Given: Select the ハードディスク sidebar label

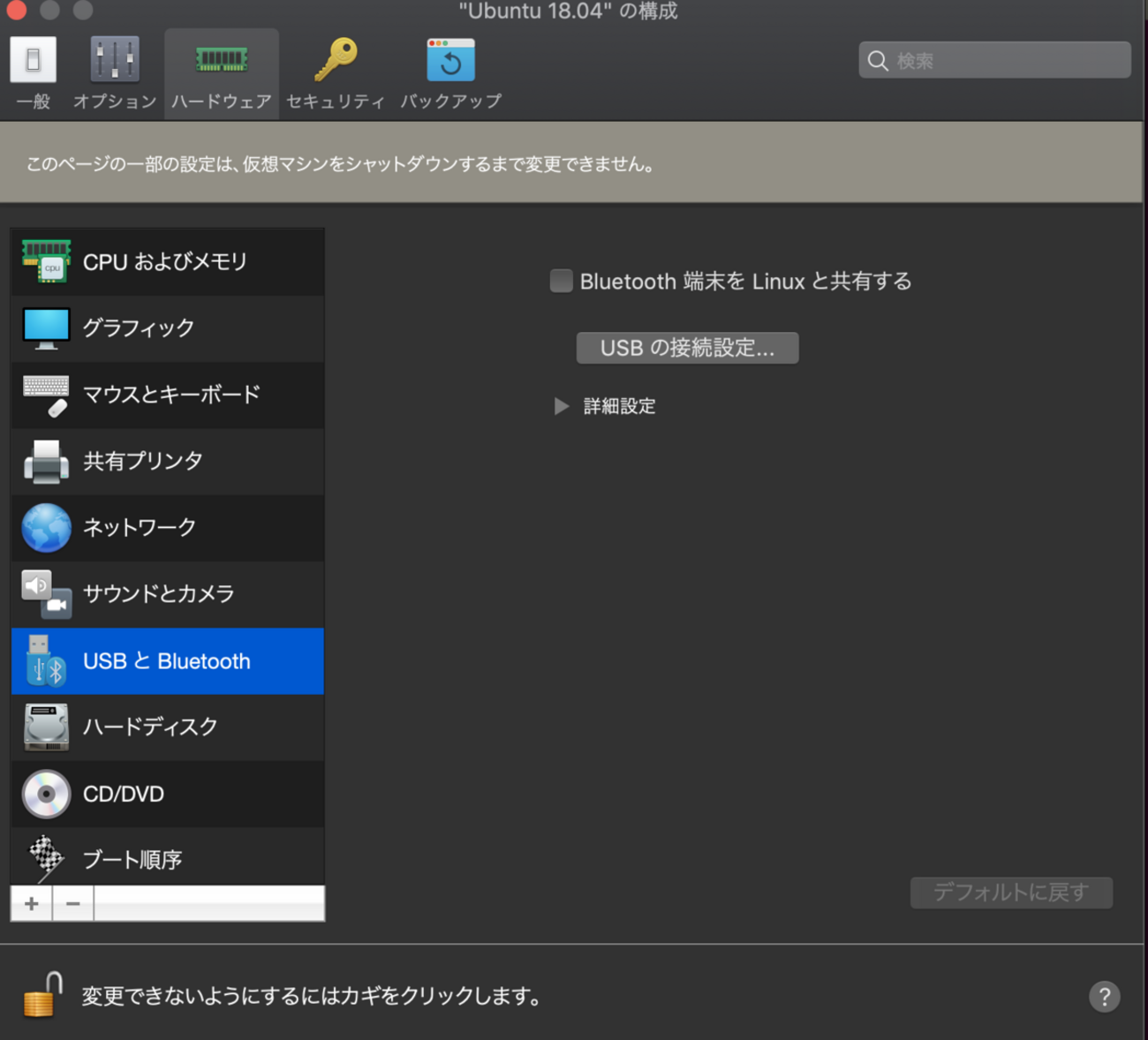Looking at the screenshot, I should 150,727.
